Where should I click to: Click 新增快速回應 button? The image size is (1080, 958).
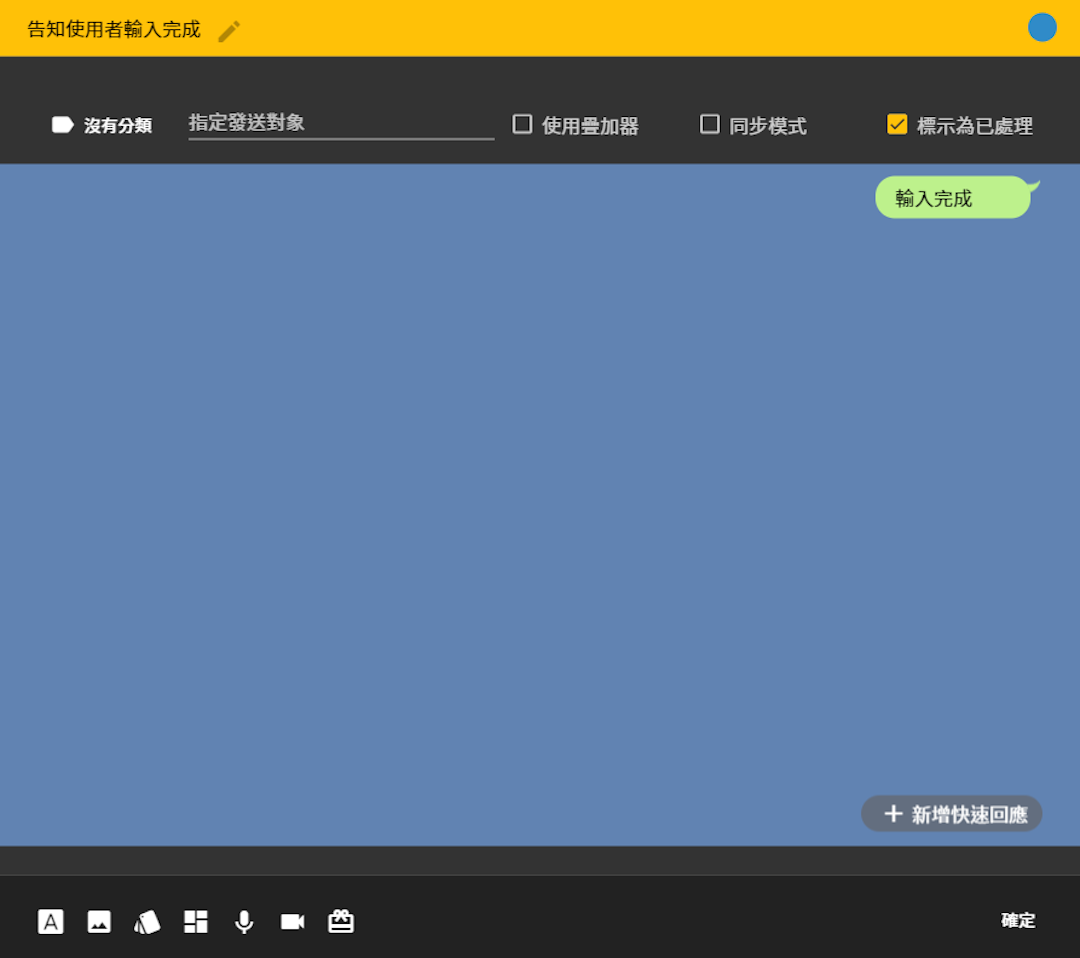(951, 813)
